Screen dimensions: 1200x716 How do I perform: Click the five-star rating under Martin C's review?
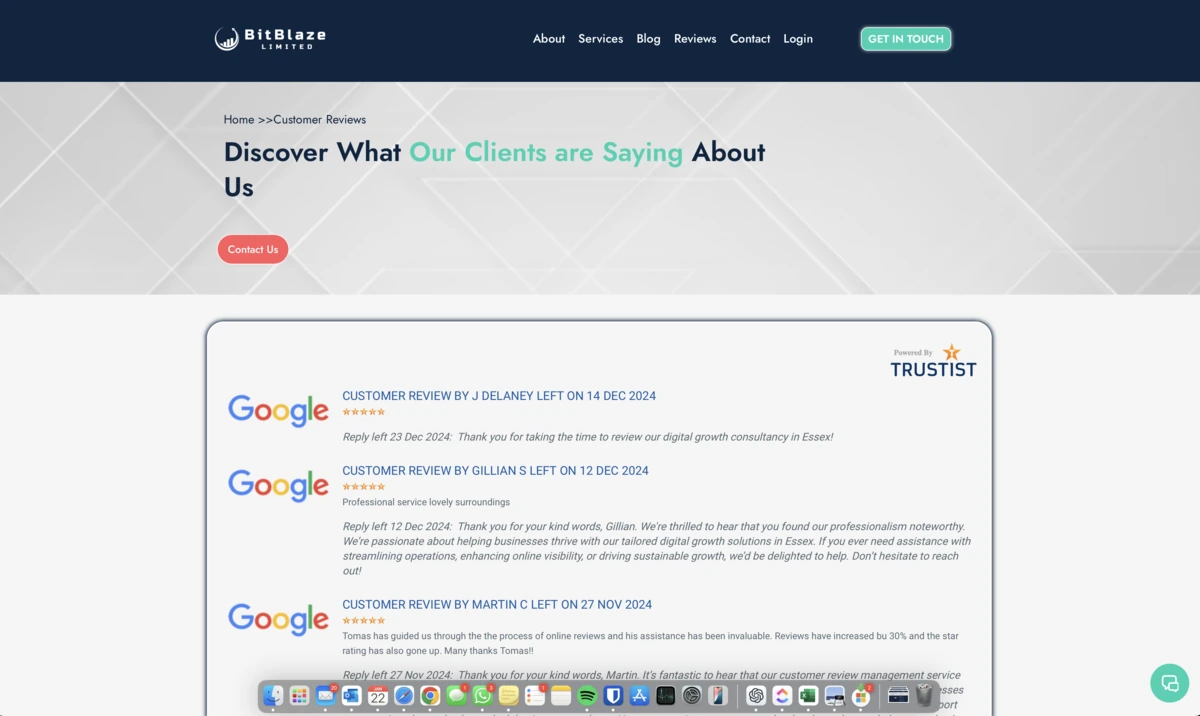(364, 620)
